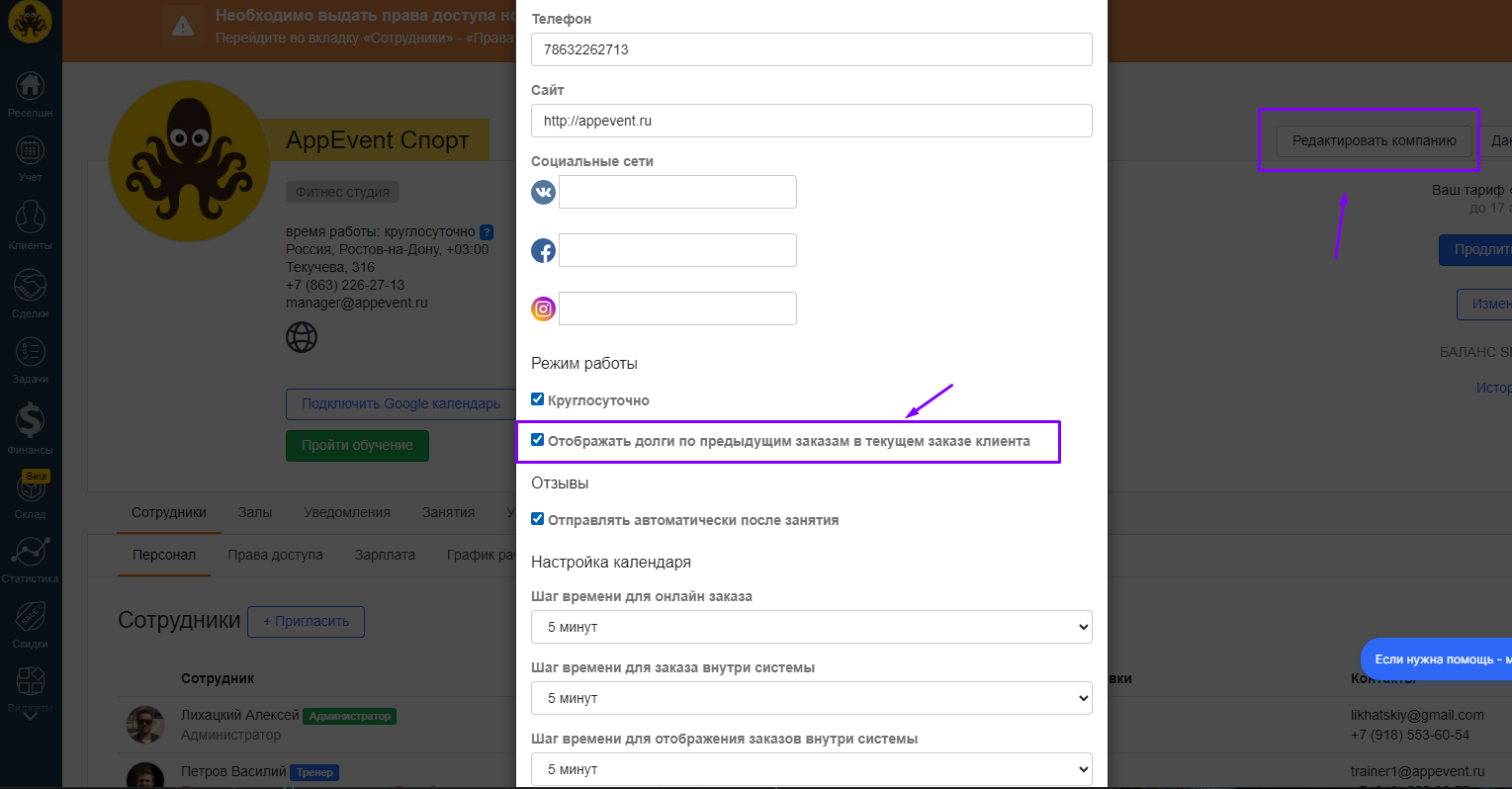Click the blue Тренер role badge
1512x789 pixels.
(314, 772)
